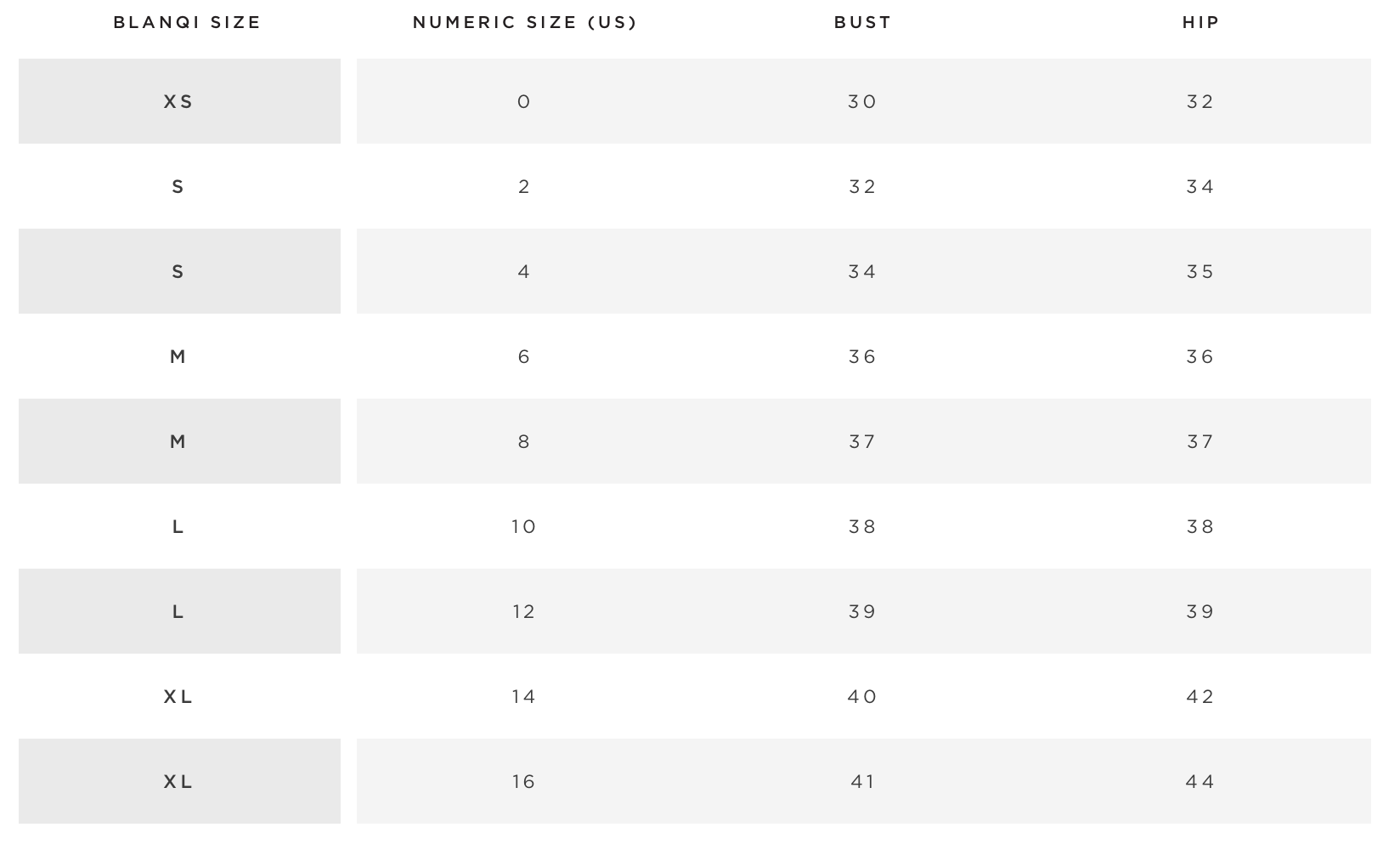Click the hip value 35

pyautogui.click(x=1200, y=272)
